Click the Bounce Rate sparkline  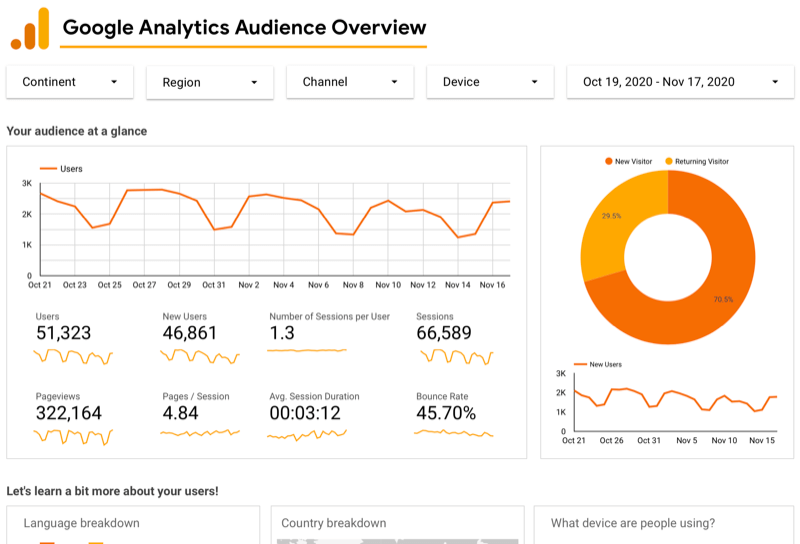pyautogui.click(x=454, y=434)
